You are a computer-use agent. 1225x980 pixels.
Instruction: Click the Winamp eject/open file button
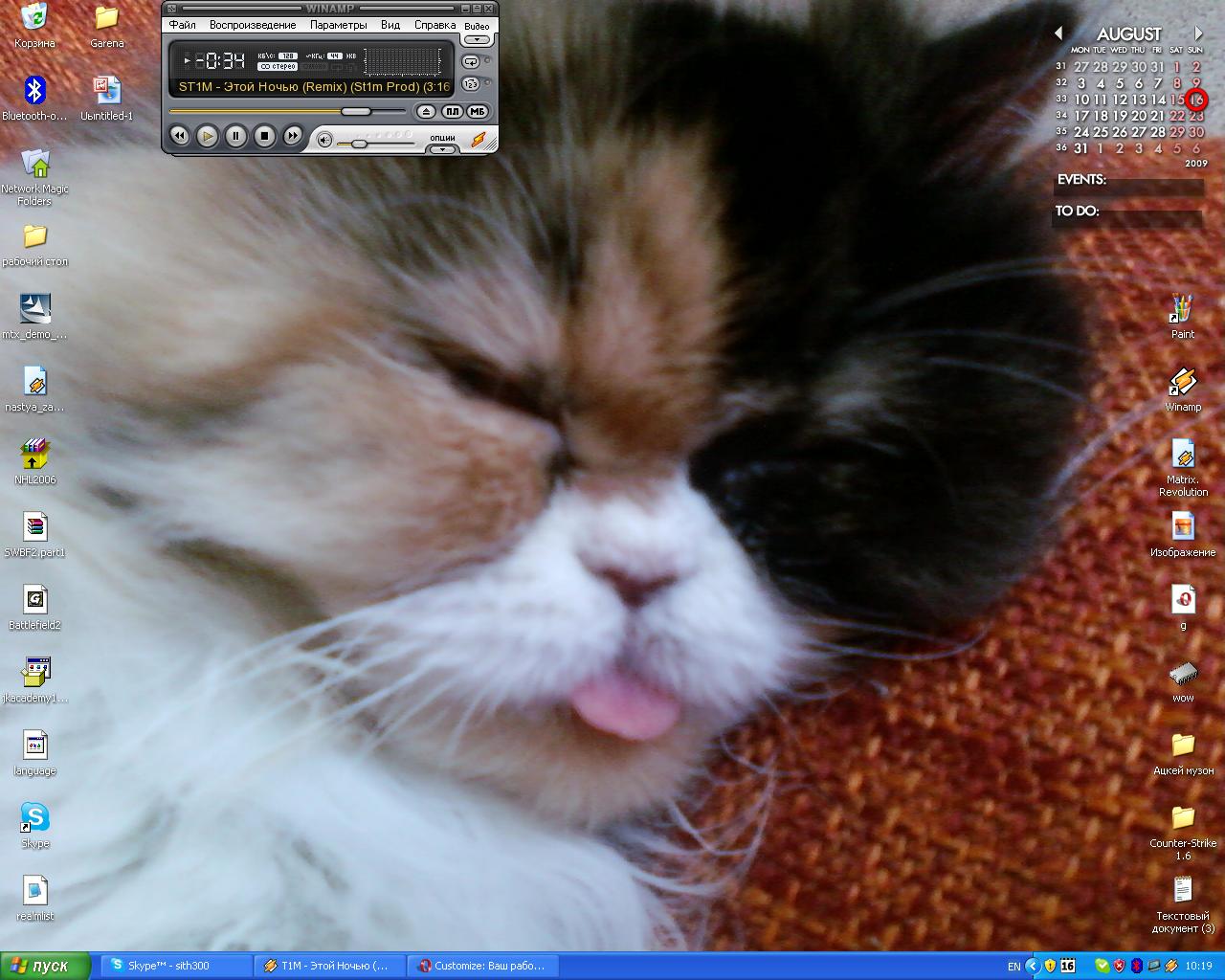click(x=427, y=112)
